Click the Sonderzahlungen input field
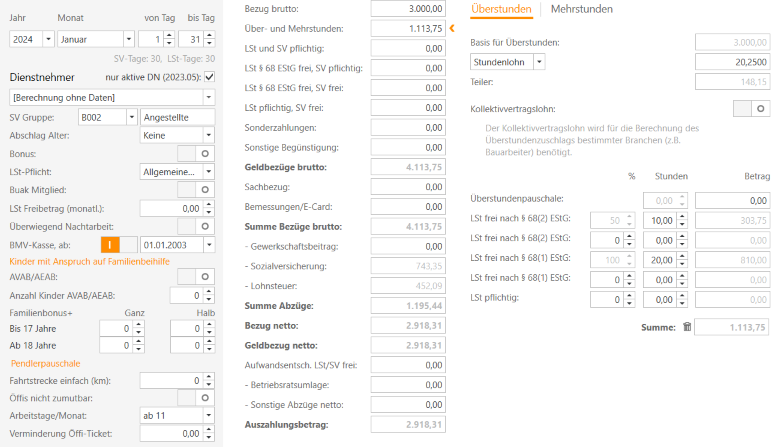Viewport: 774px width, 447px height. (x=407, y=128)
